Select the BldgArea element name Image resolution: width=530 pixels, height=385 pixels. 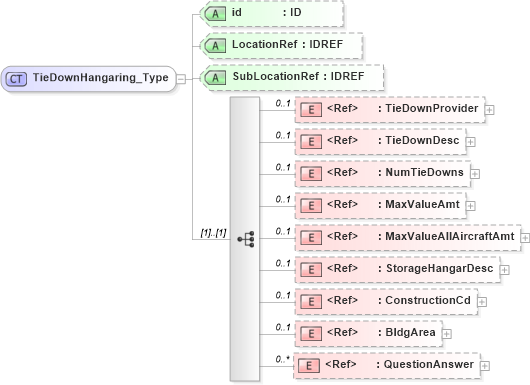click(x=410, y=332)
